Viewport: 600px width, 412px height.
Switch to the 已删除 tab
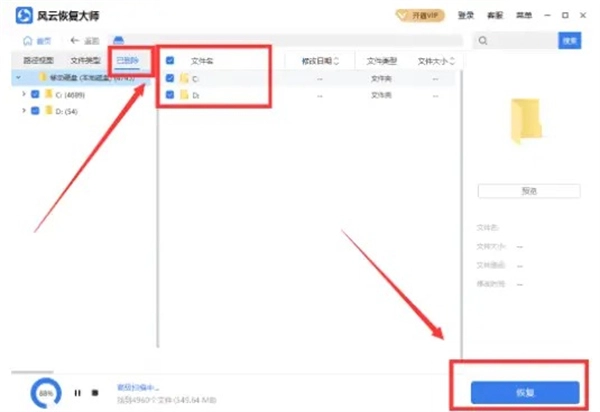pos(129,60)
